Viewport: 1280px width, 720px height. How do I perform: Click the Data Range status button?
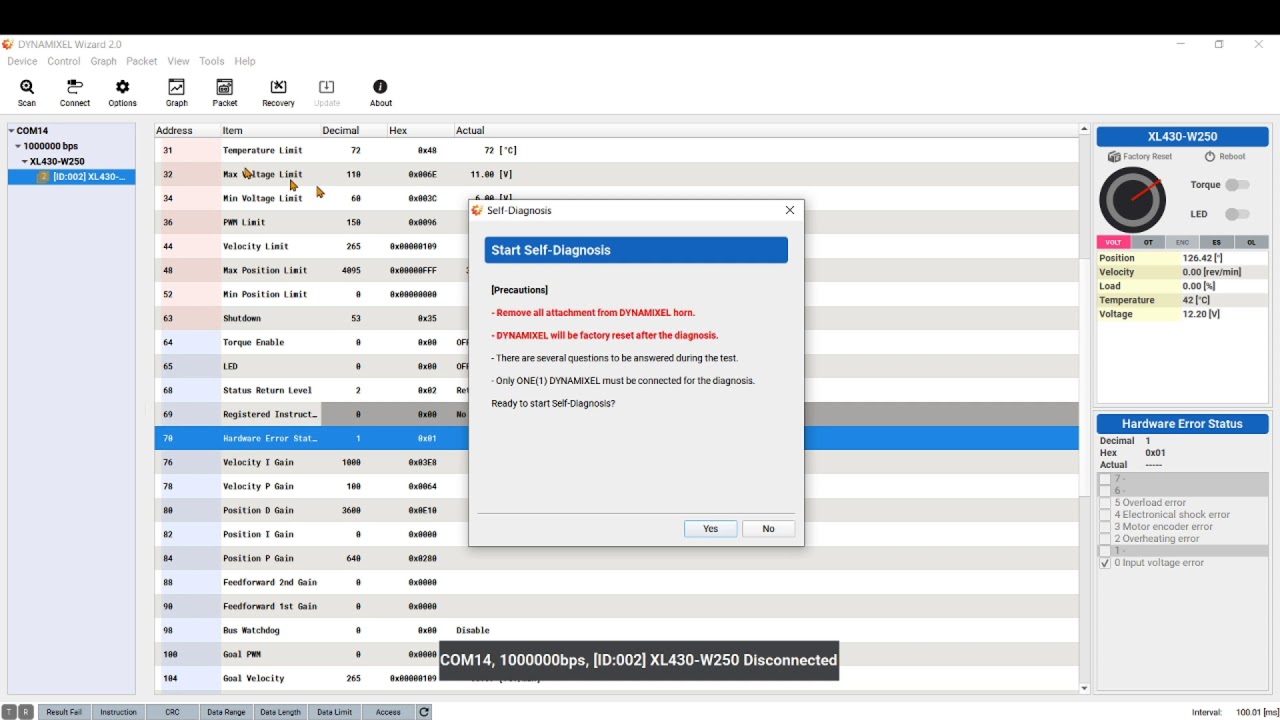[226, 712]
